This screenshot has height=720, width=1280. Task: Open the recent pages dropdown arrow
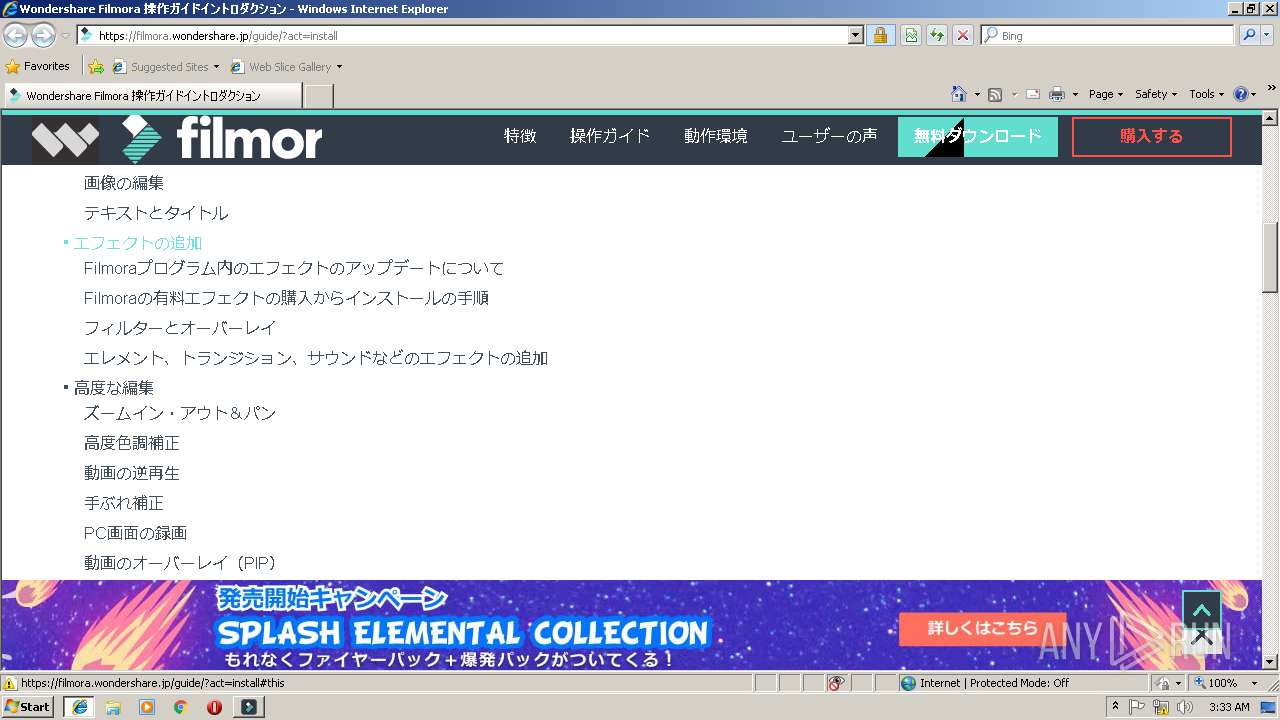(x=65, y=35)
